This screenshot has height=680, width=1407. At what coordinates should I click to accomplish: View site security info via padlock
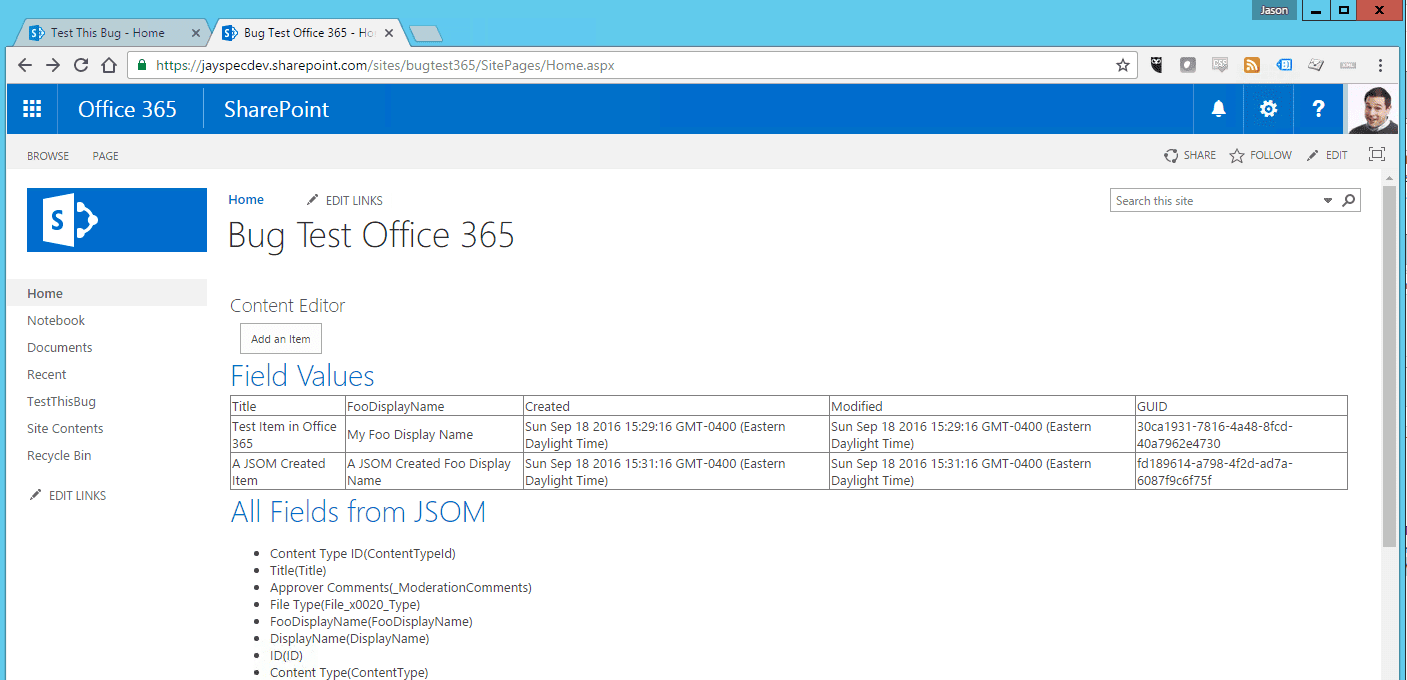tap(142, 65)
